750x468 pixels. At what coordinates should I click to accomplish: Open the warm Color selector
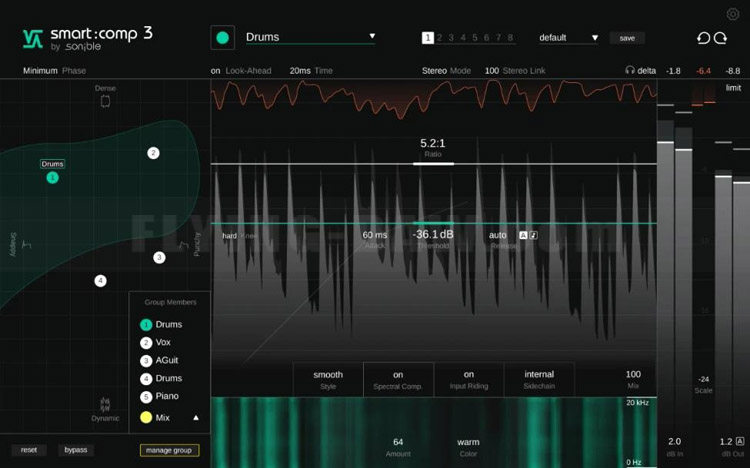(x=468, y=447)
